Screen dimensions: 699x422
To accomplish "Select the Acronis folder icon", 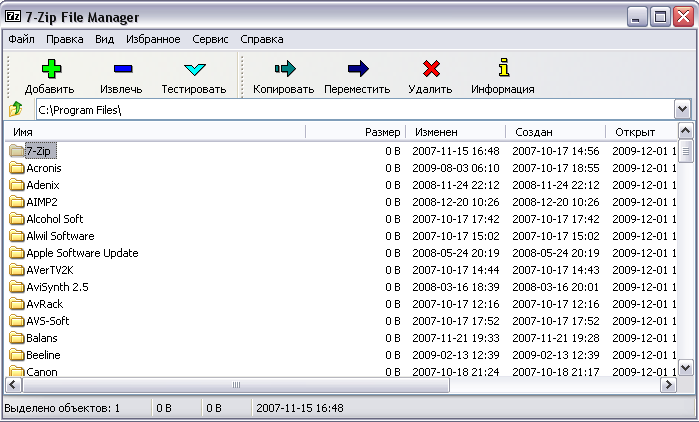I will click(16, 168).
